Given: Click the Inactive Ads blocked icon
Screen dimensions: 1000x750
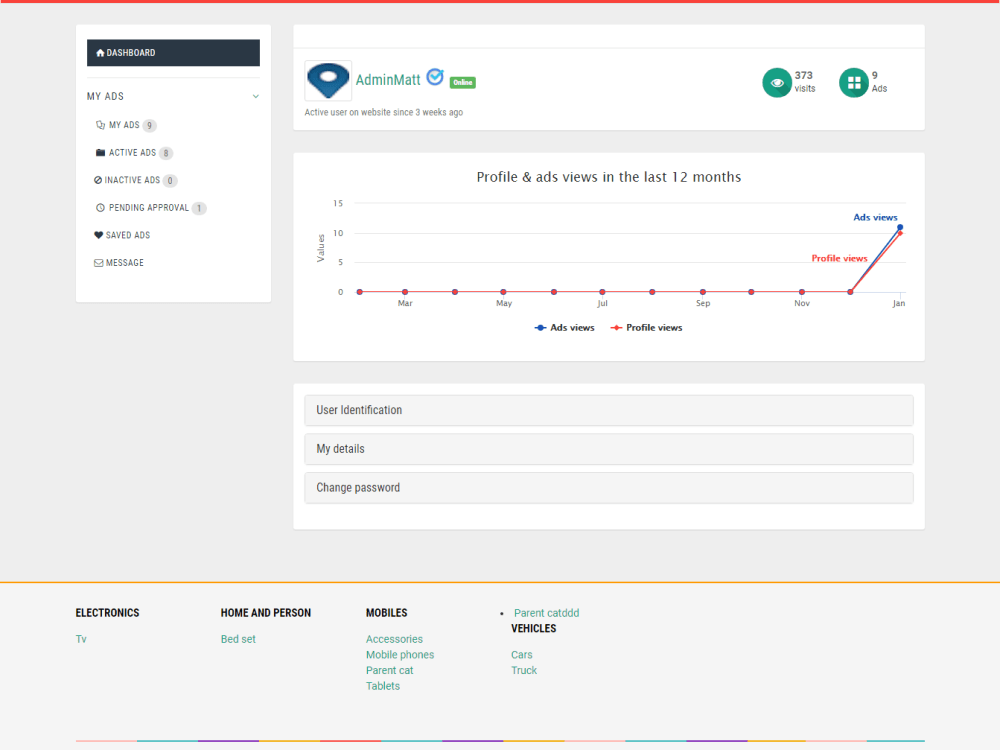Looking at the screenshot, I should coord(98,180).
